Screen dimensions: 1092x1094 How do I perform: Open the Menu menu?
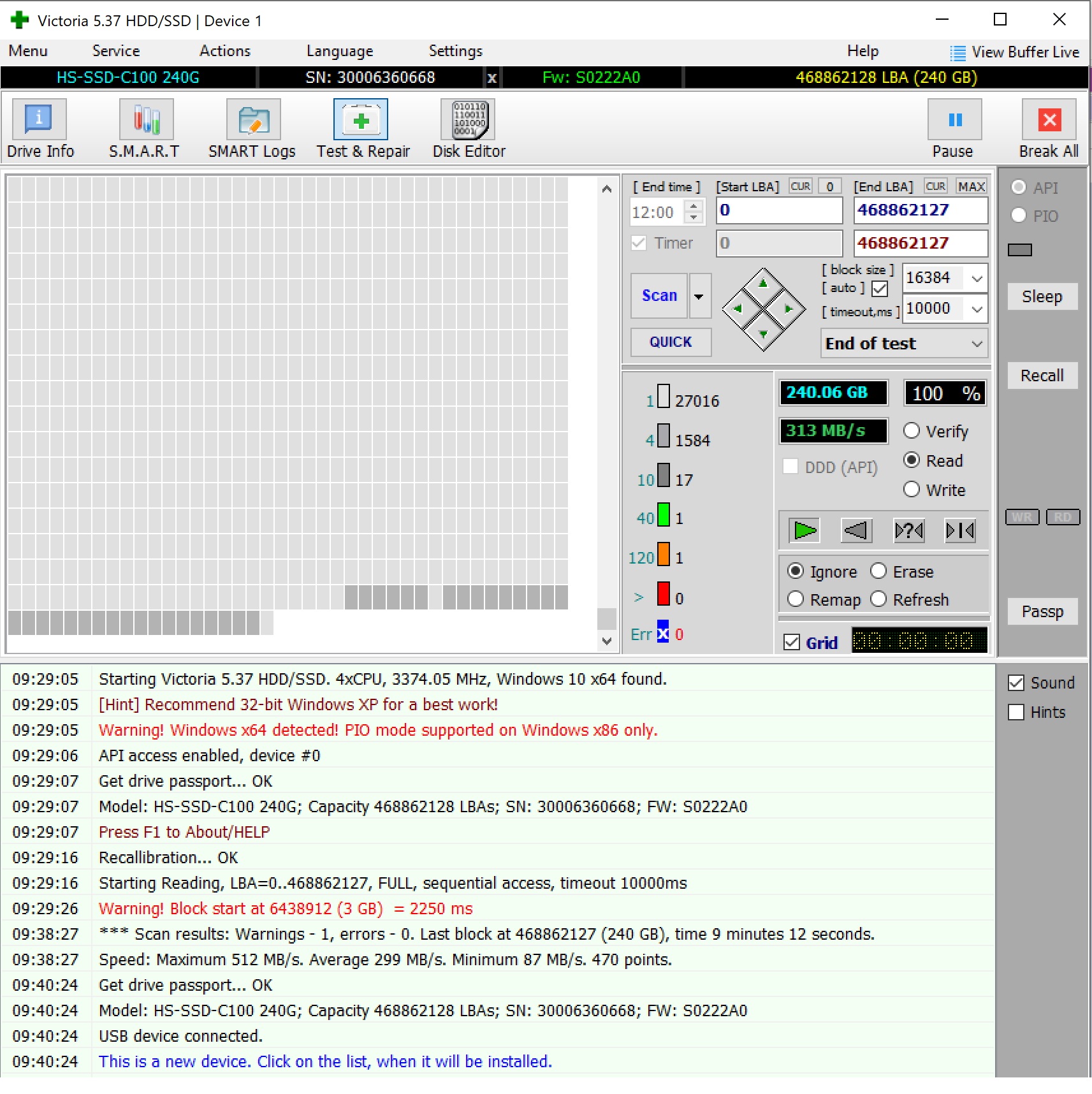pyautogui.click(x=28, y=51)
